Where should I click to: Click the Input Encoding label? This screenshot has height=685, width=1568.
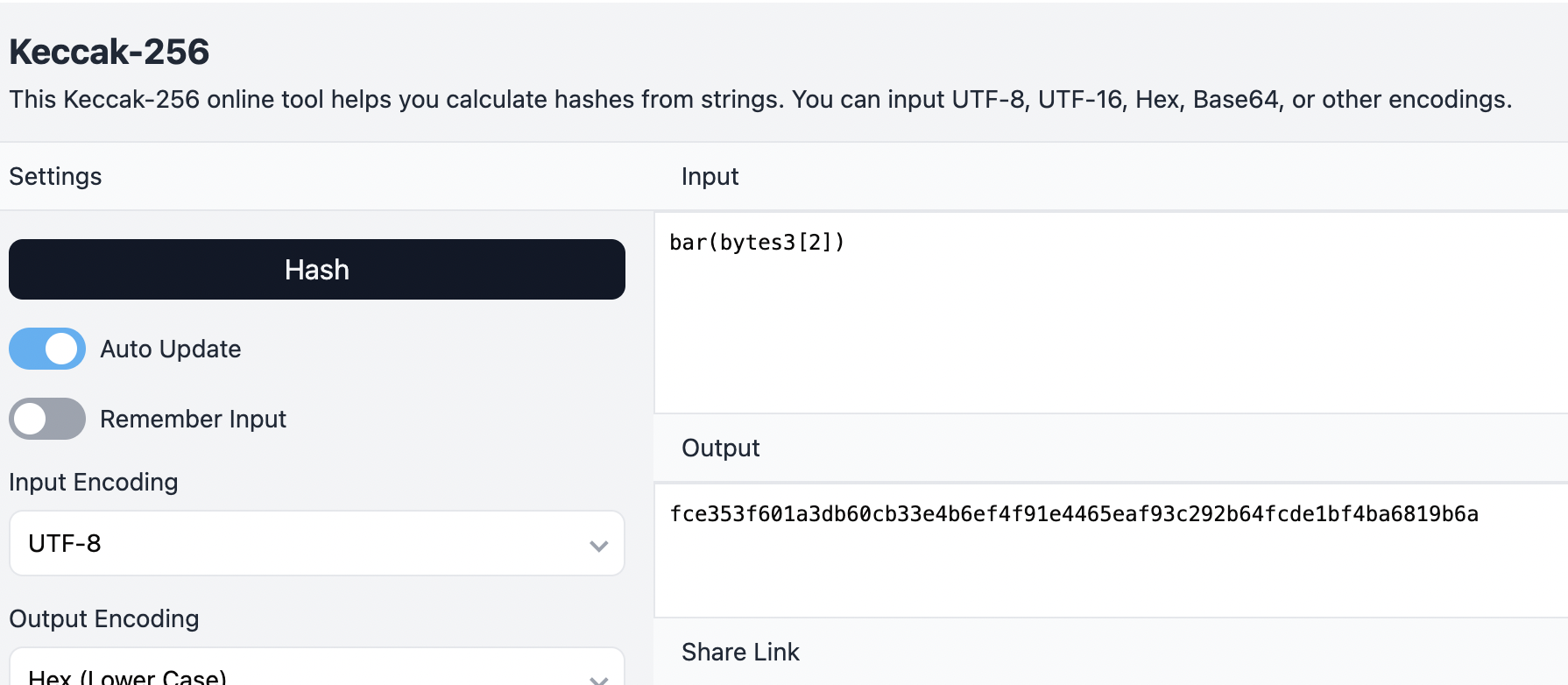tap(94, 482)
